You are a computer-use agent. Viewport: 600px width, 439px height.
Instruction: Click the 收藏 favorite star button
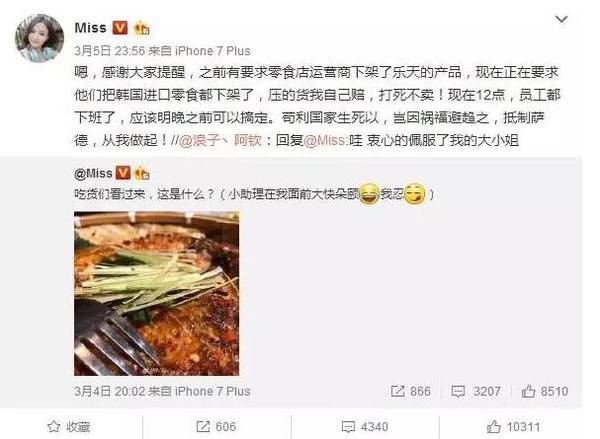[69, 427]
